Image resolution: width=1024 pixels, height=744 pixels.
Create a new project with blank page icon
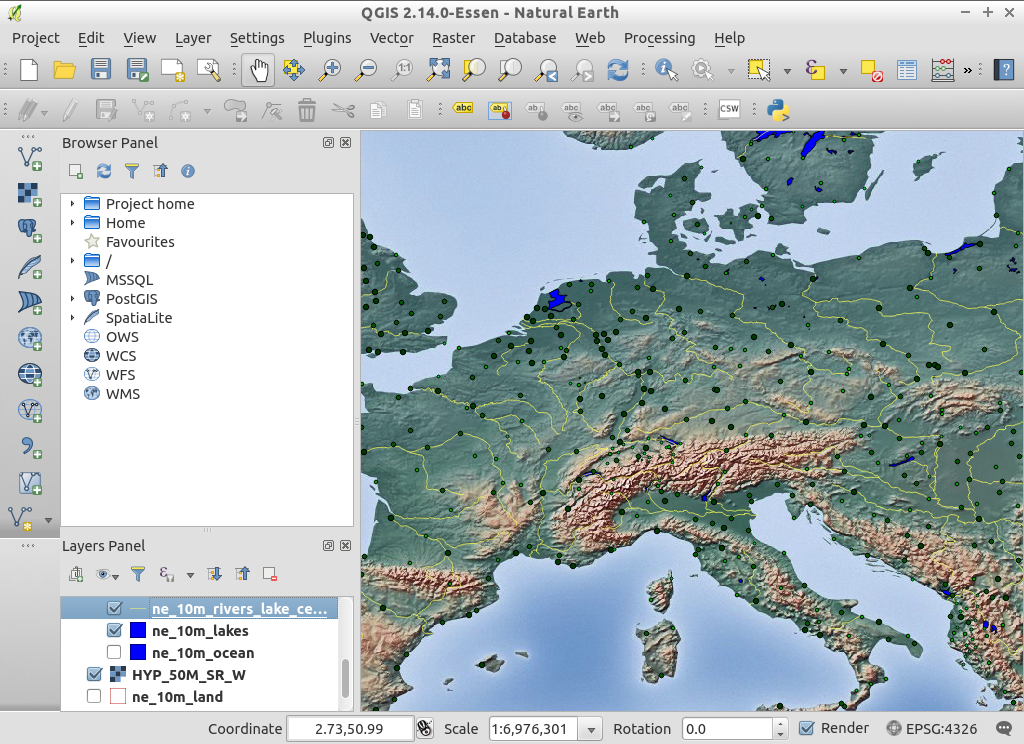tap(29, 69)
